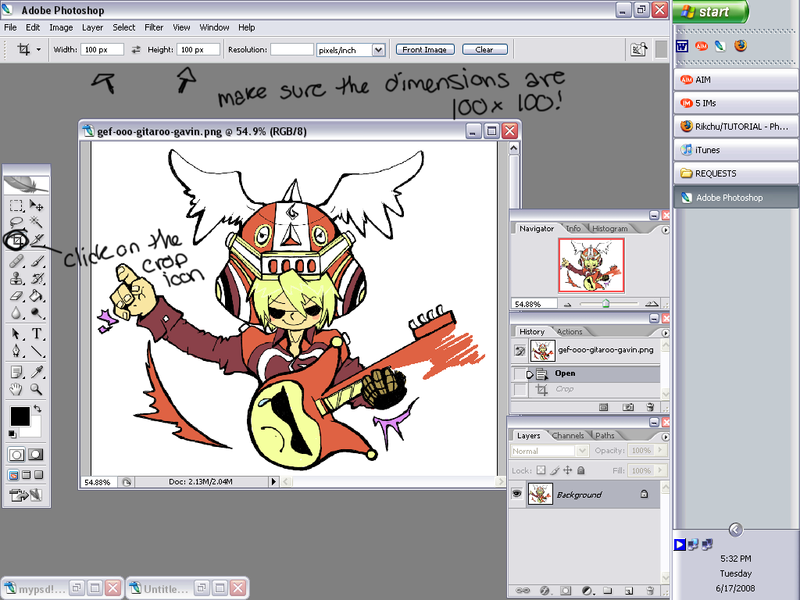The width and height of the screenshot is (800, 600).
Task: Select the Pen tool
Action: [x=16, y=351]
